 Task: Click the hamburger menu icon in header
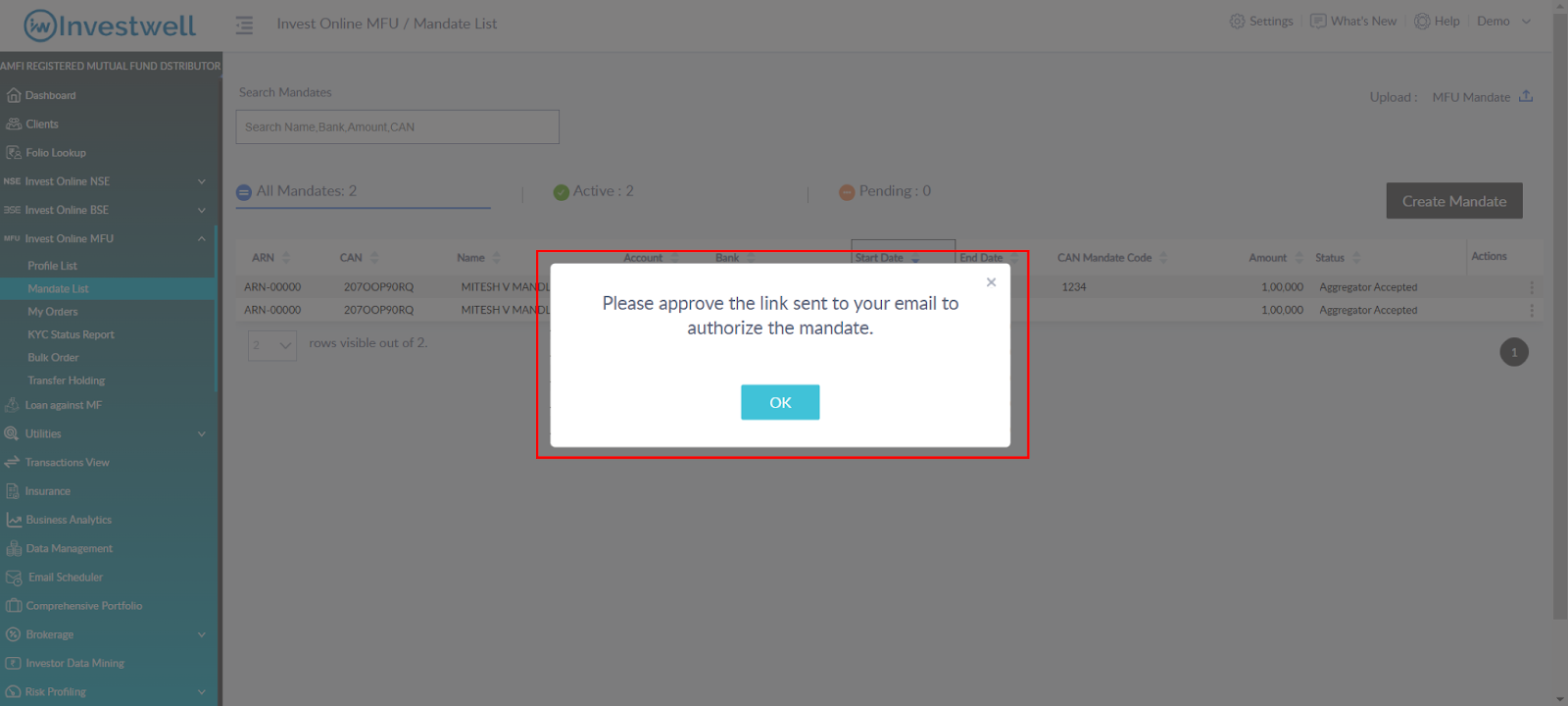244,25
